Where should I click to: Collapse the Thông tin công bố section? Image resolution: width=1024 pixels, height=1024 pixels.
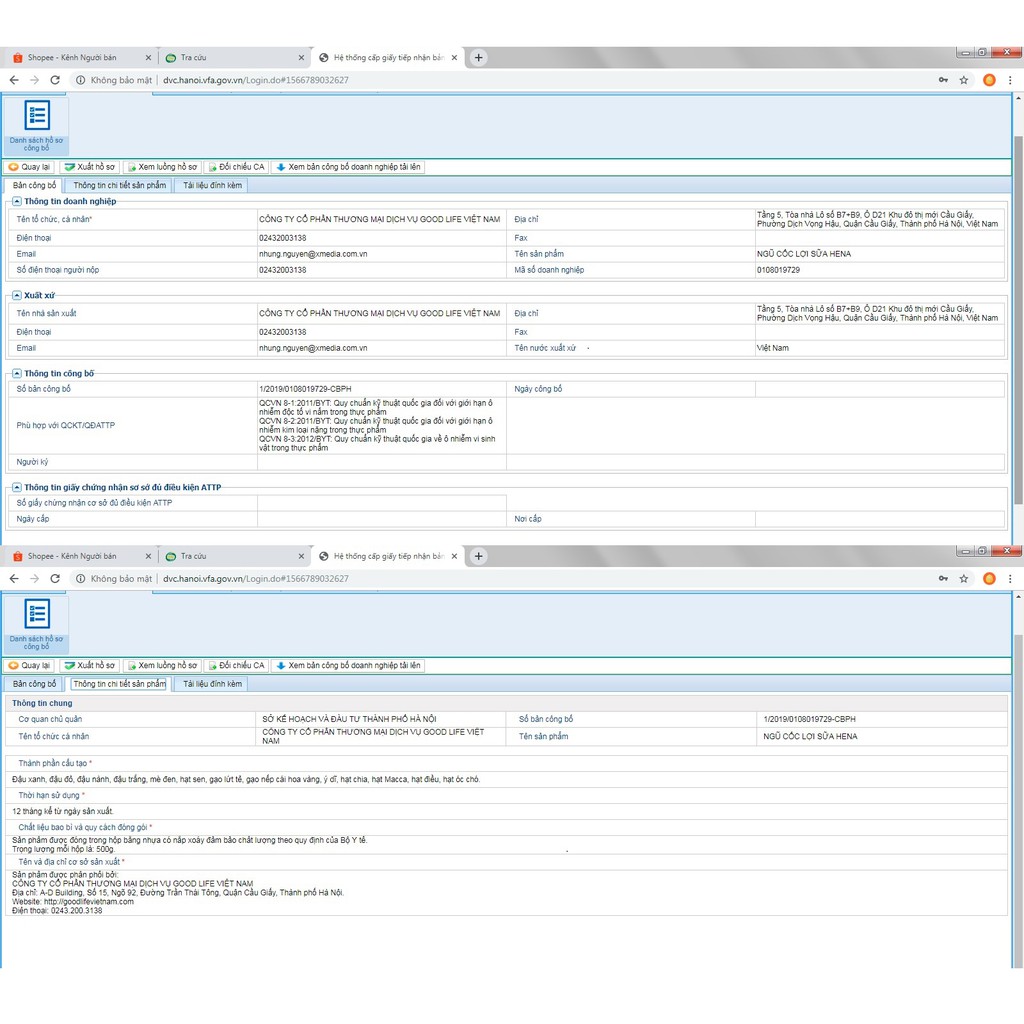click(17, 373)
